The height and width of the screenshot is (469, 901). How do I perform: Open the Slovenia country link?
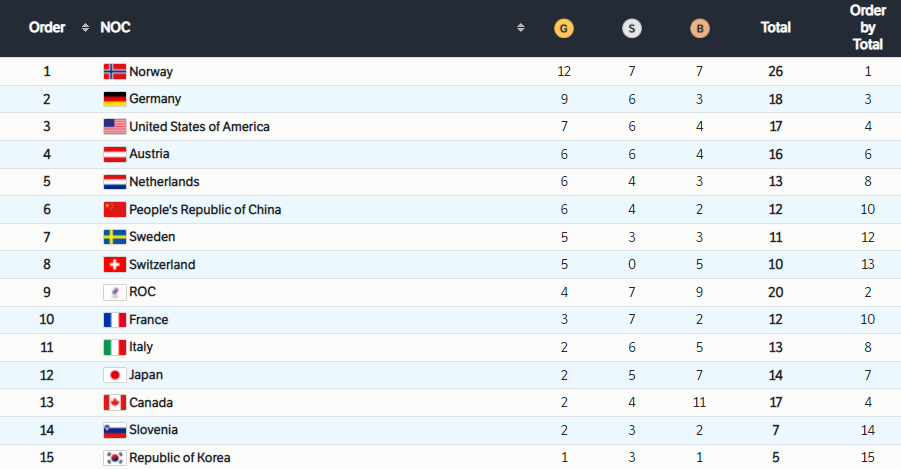point(153,430)
